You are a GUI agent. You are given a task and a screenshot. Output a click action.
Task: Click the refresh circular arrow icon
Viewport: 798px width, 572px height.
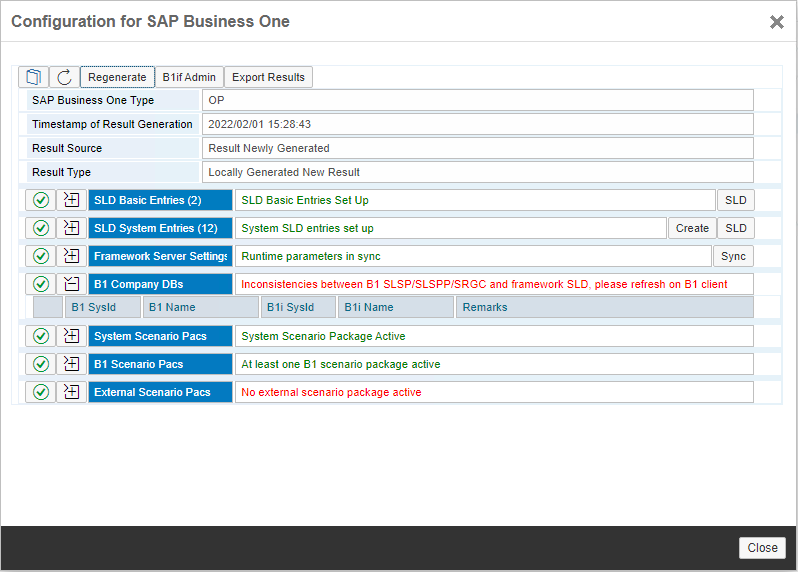[64, 77]
